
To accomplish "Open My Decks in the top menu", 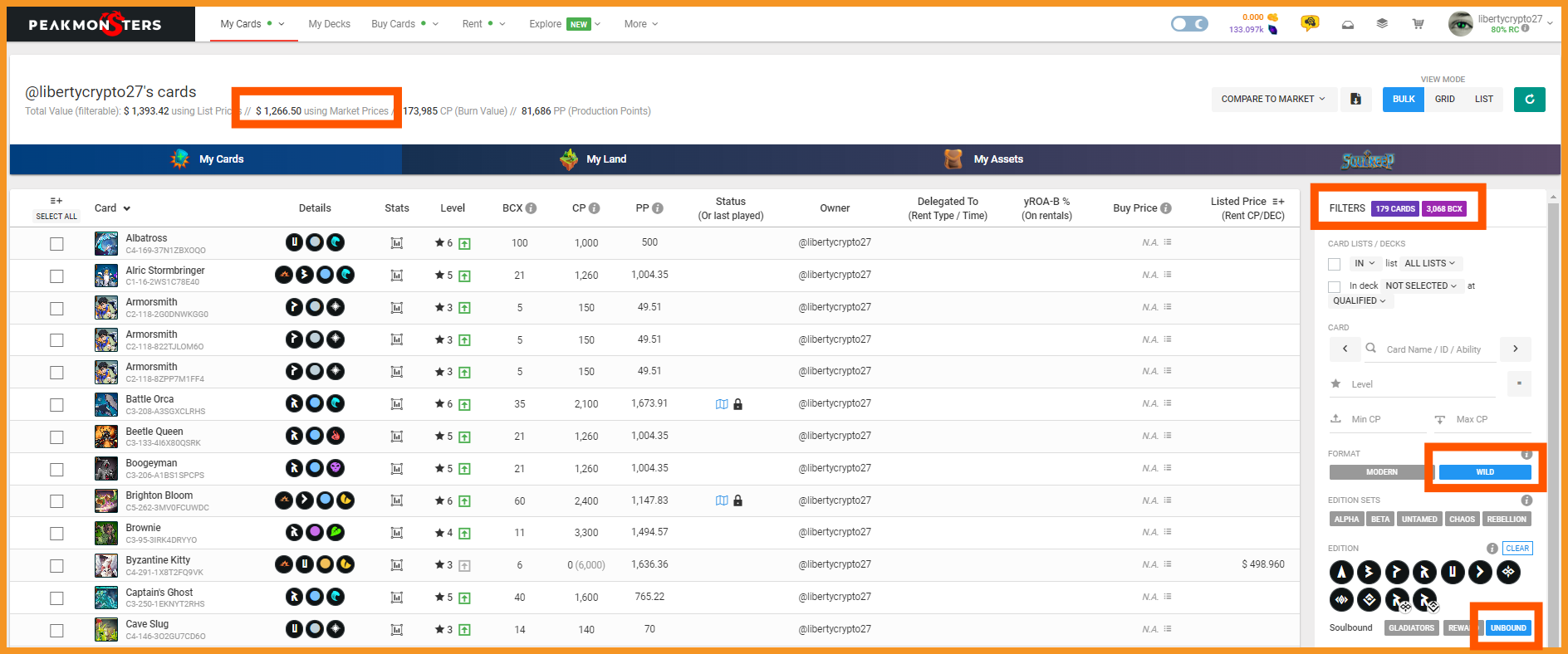I will pyautogui.click(x=329, y=24).
